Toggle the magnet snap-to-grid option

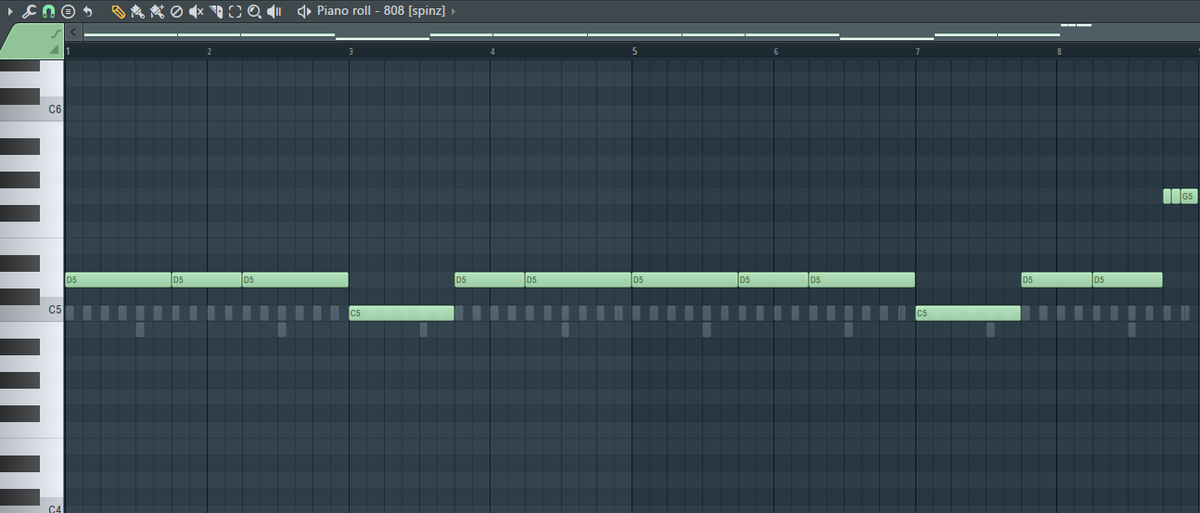[x=47, y=12]
